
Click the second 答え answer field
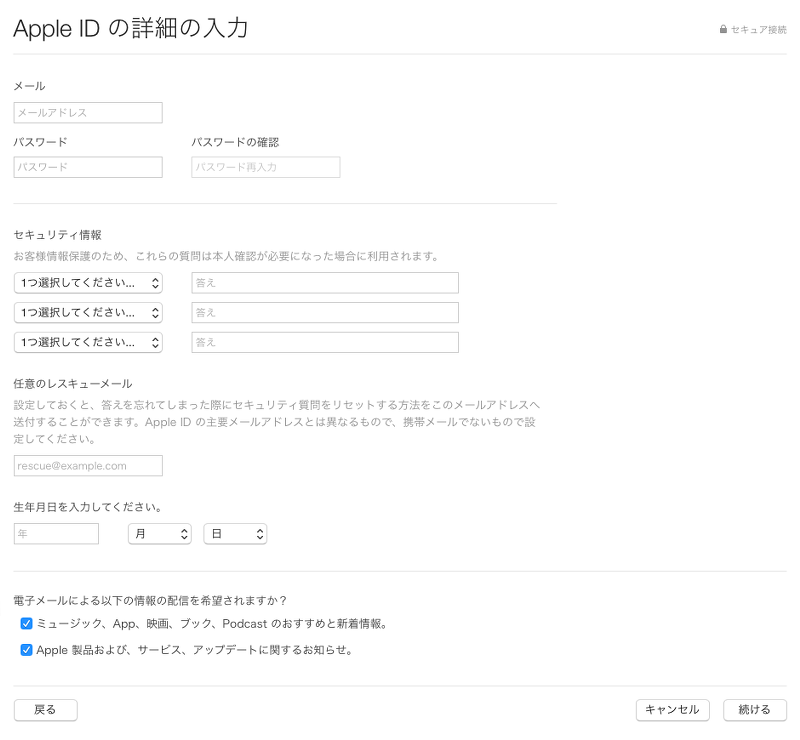click(325, 313)
